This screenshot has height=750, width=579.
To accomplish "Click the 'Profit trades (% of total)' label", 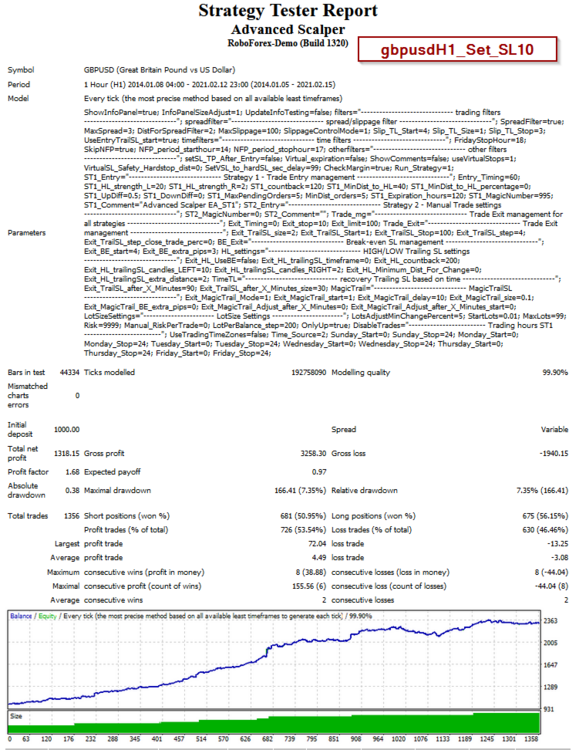I will pyautogui.click(x=126, y=530).
